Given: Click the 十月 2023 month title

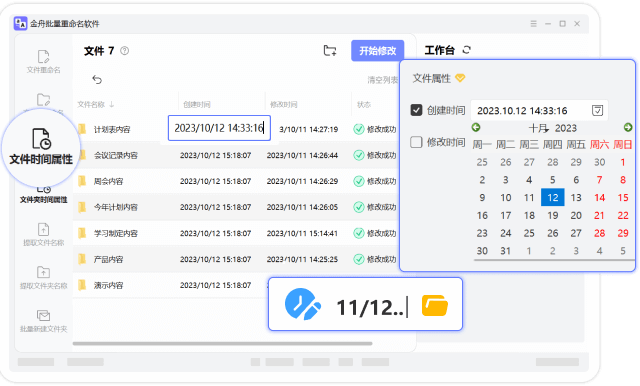Looking at the screenshot, I should click(553, 128).
